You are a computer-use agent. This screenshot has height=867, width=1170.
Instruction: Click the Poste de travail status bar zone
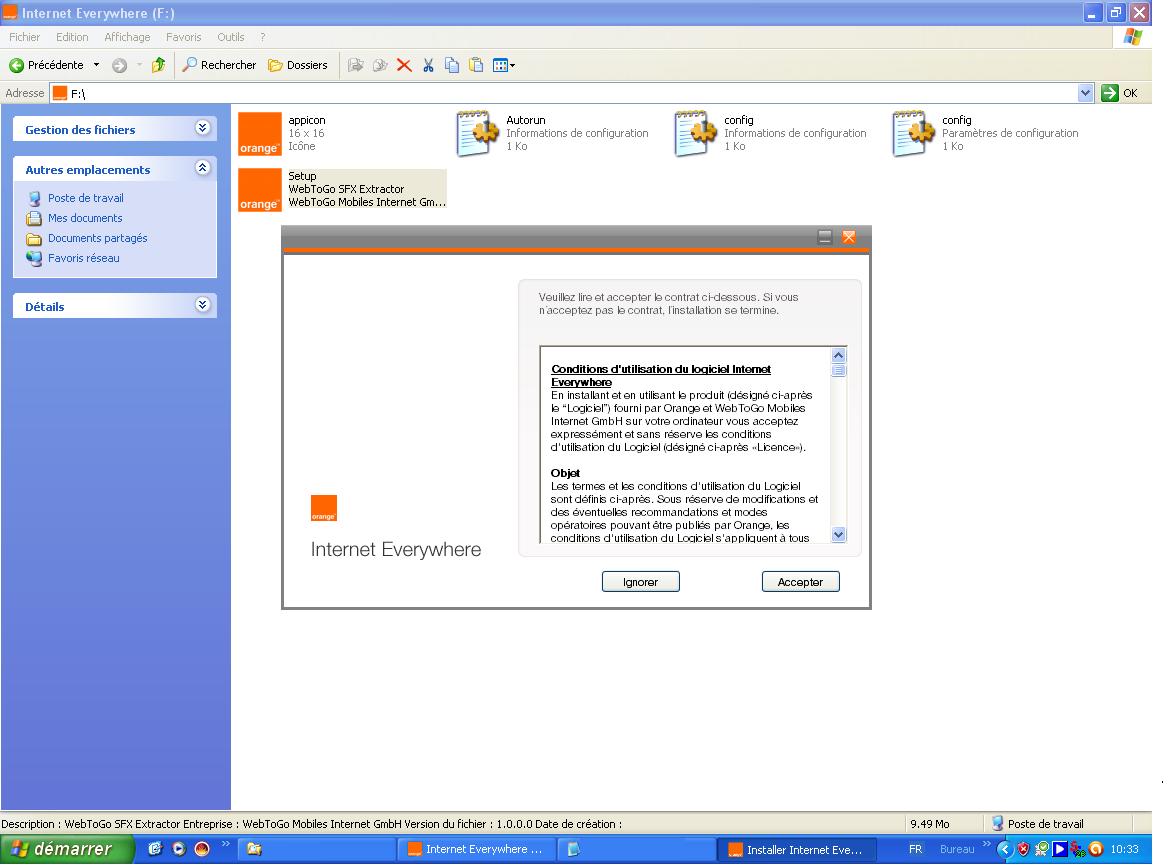tap(1058, 824)
